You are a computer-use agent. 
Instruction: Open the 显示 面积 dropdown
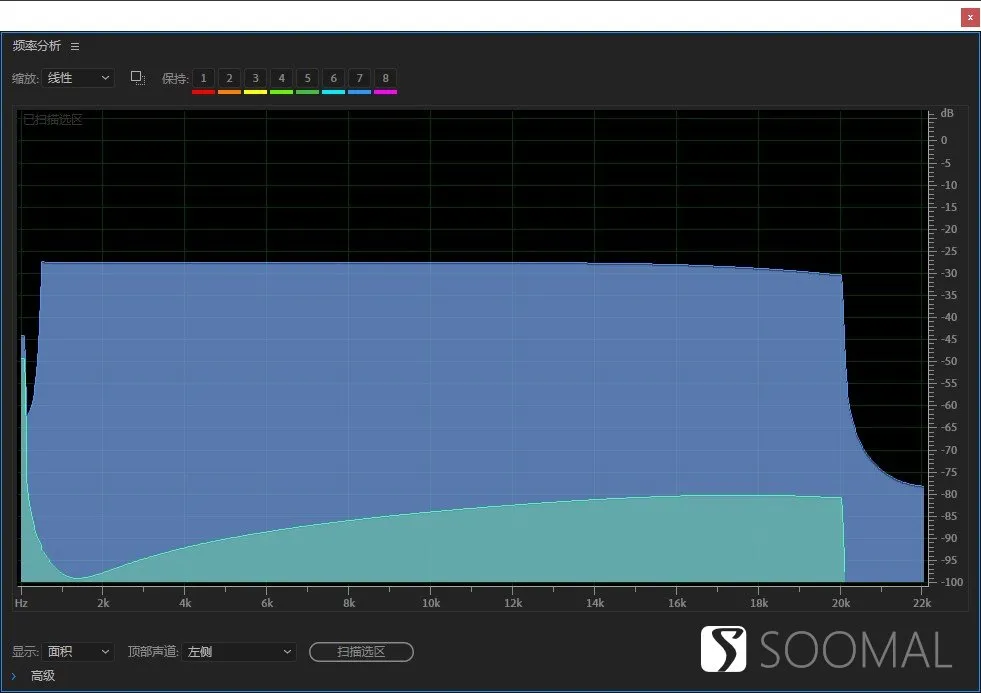coord(78,652)
